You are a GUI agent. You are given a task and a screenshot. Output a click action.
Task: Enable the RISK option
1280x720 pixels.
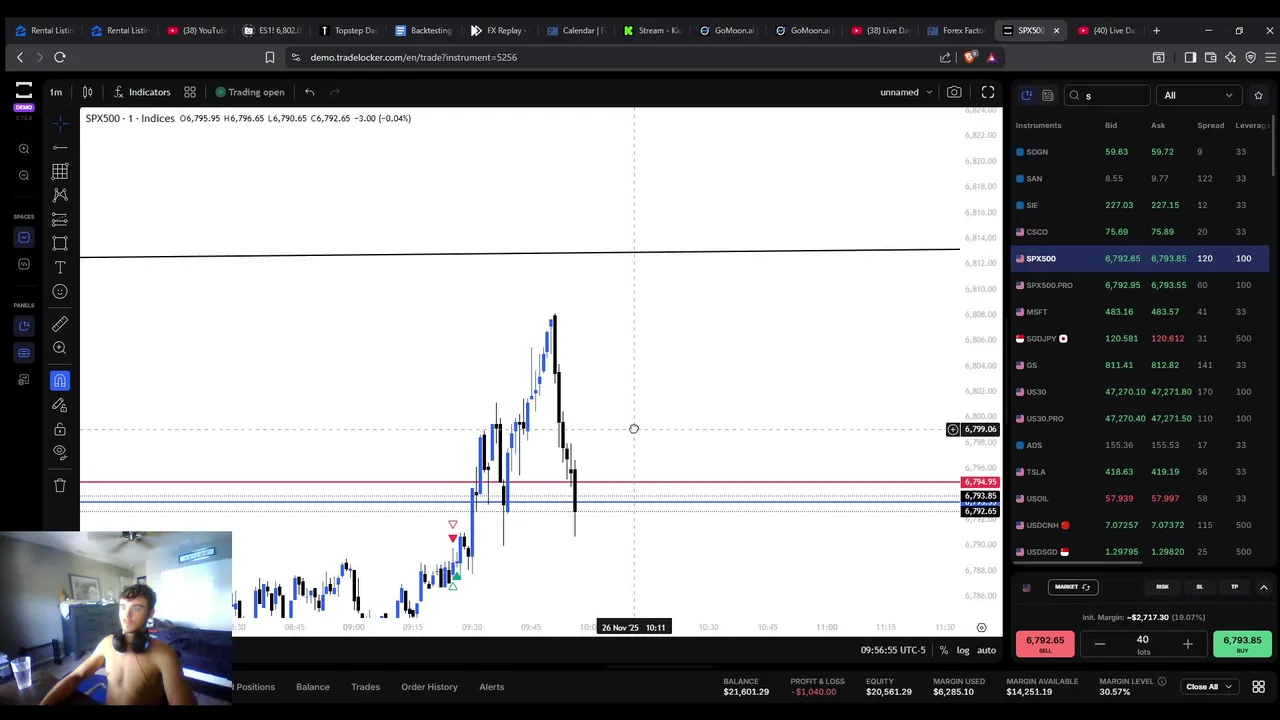click(1162, 587)
